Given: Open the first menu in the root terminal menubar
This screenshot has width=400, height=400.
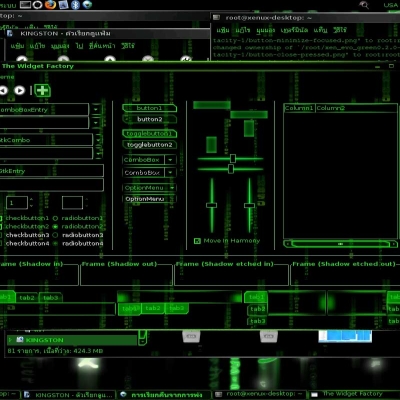Looking at the screenshot, I should click(x=223, y=30).
